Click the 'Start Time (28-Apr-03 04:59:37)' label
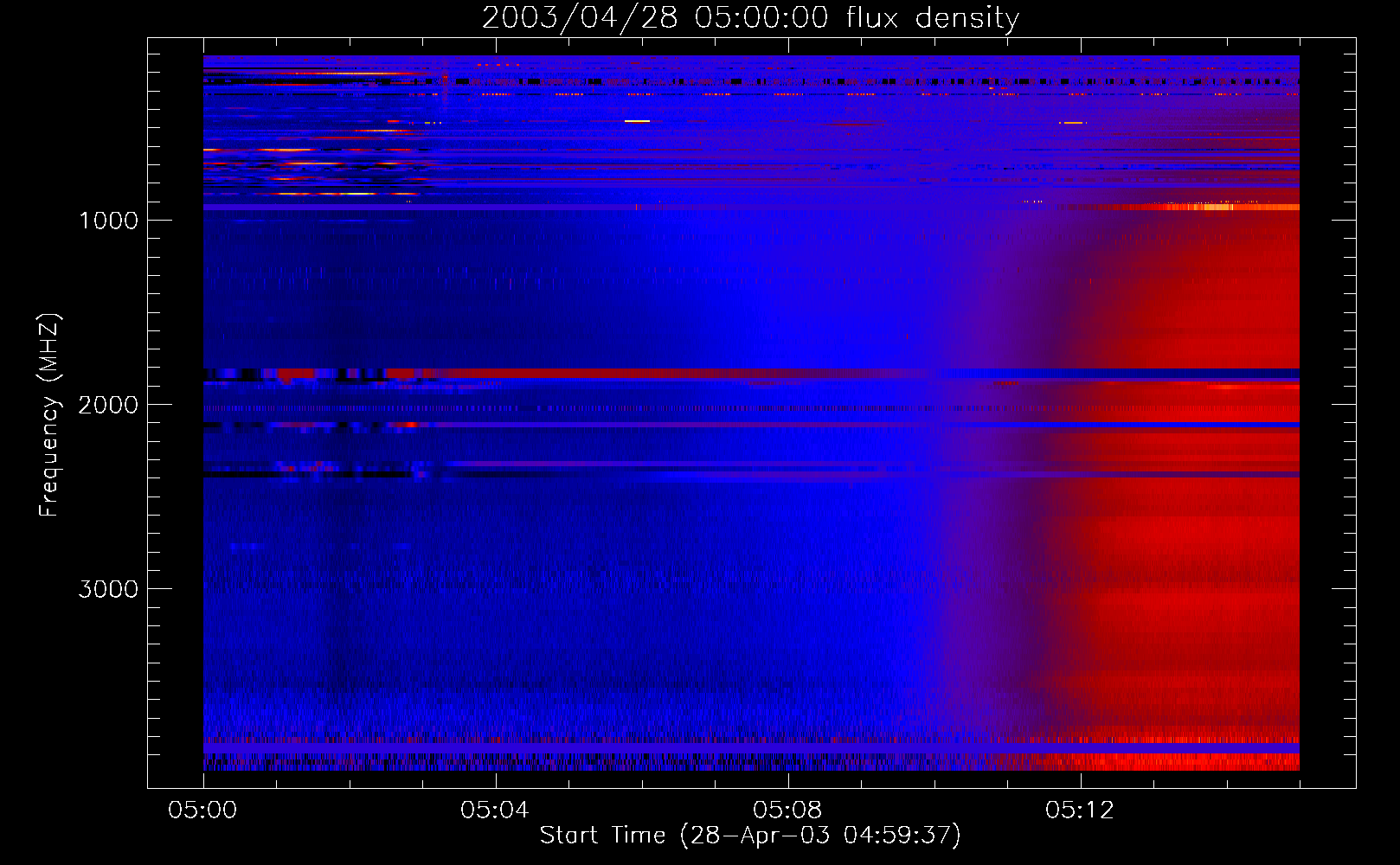This screenshot has width=1400, height=865. coord(750,836)
